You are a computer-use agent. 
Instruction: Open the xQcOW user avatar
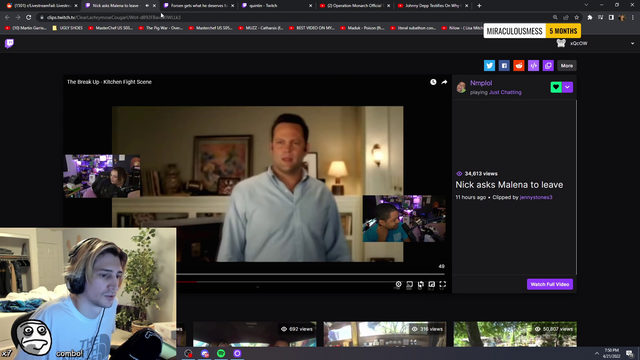[x=561, y=43]
